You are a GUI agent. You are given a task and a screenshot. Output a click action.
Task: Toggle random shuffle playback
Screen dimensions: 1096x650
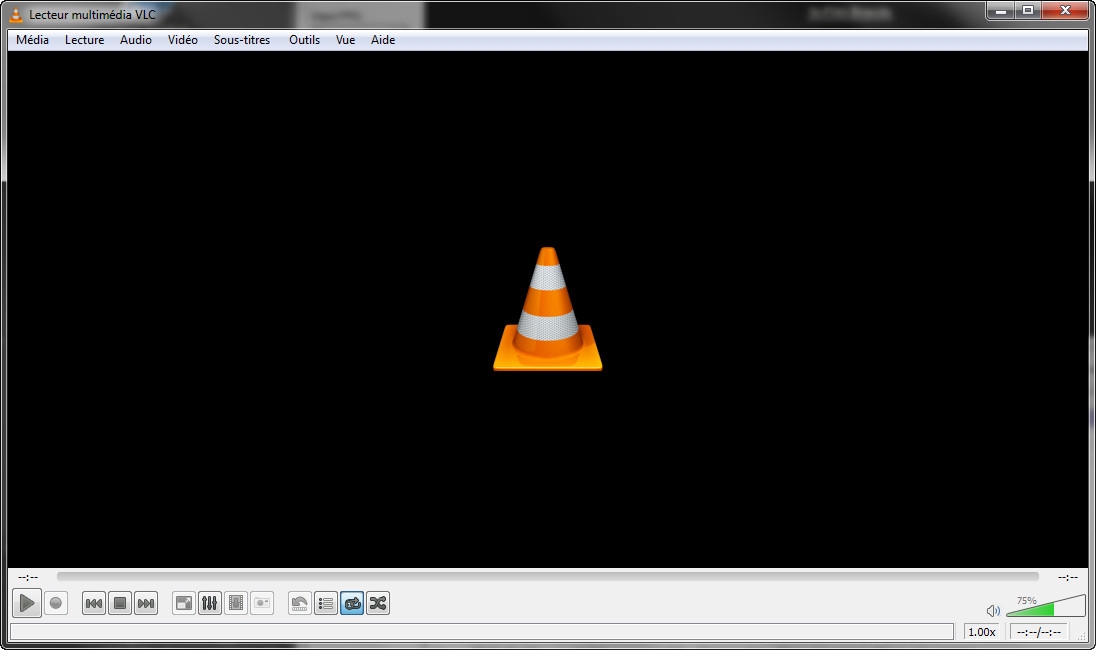point(377,603)
